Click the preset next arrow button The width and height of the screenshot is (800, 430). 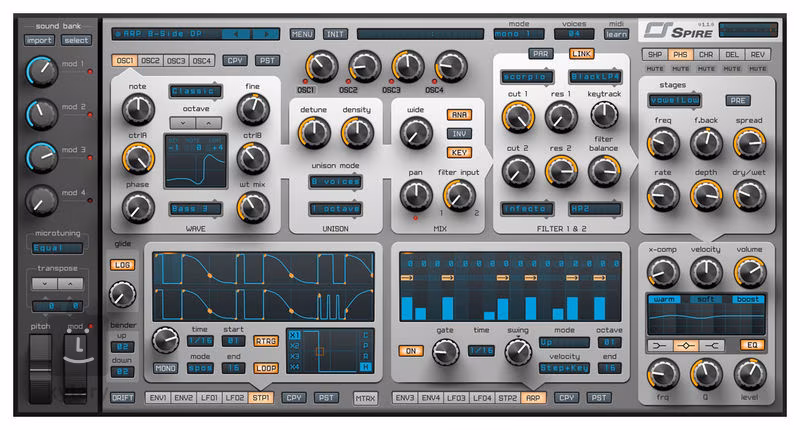264,34
